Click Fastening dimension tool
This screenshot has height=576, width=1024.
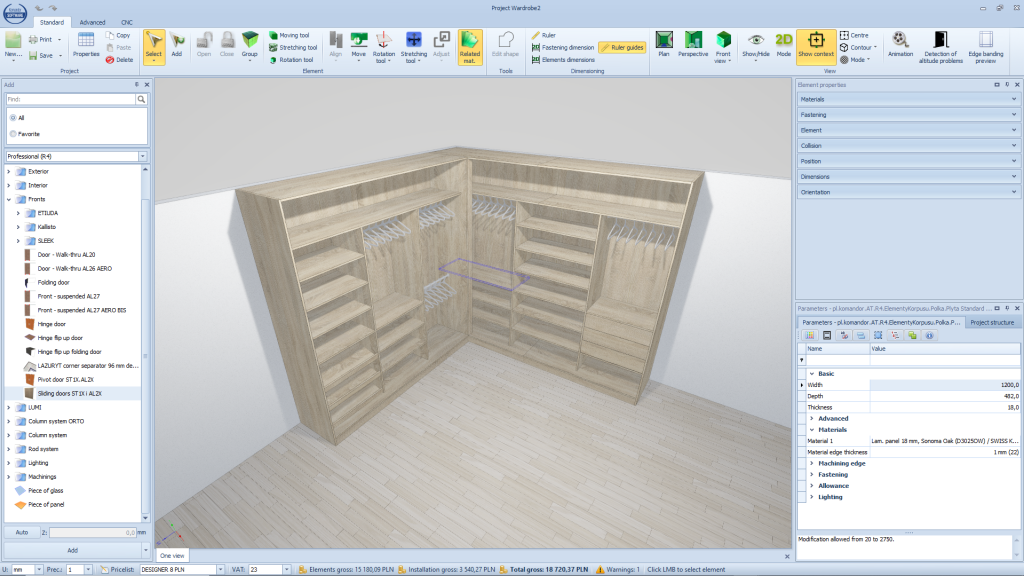(x=562, y=48)
